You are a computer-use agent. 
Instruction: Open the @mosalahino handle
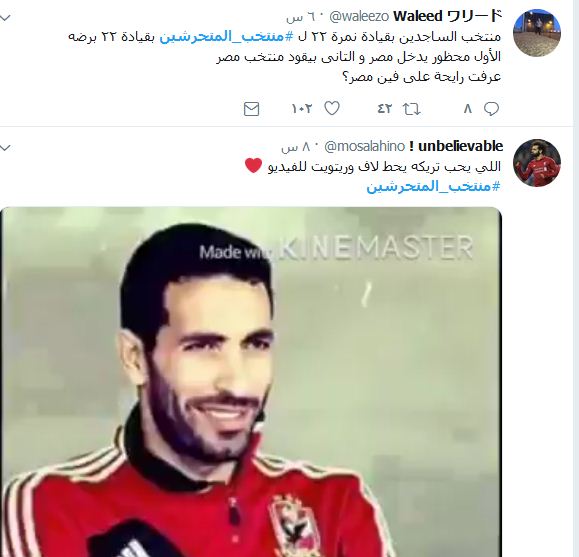pos(364,147)
